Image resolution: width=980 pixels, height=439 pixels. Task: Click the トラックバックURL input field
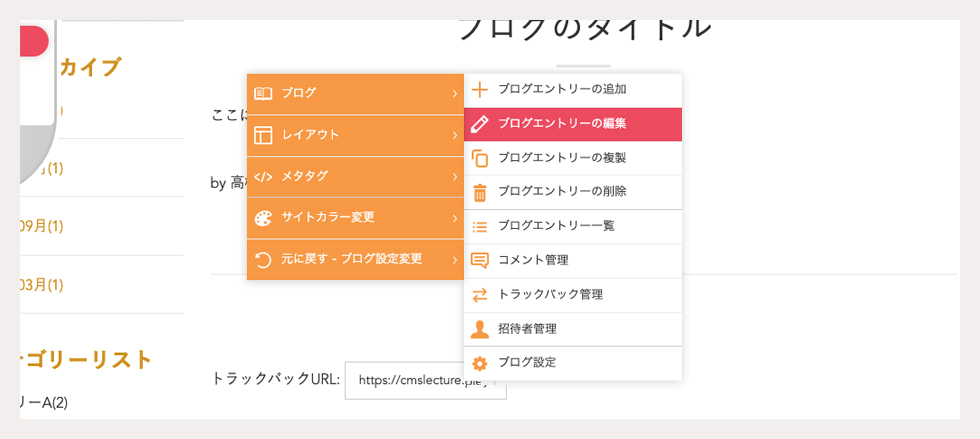425,380
